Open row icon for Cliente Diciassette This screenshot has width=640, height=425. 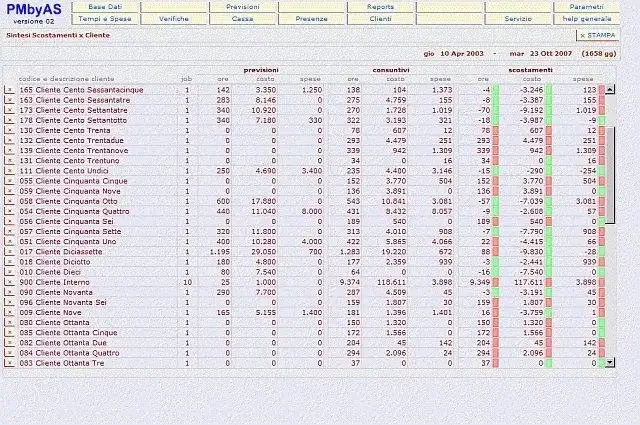[x=9, y=252]
